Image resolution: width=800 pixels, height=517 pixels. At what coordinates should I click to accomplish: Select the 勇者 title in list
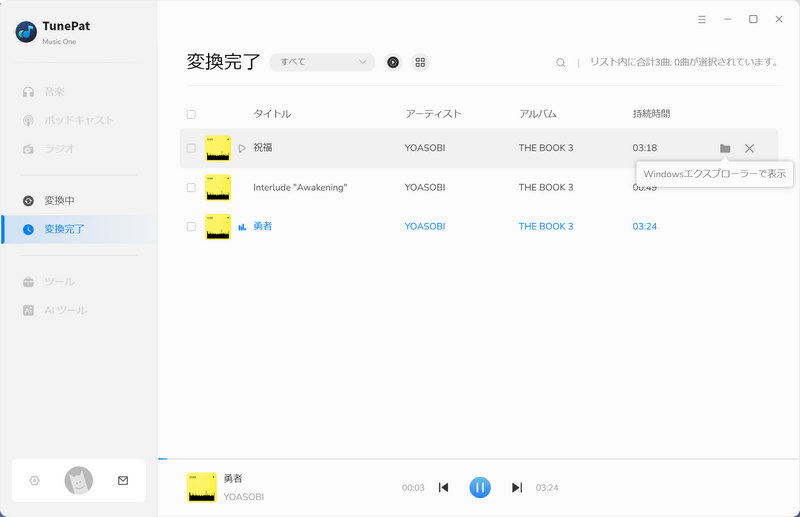pos(263,226)
